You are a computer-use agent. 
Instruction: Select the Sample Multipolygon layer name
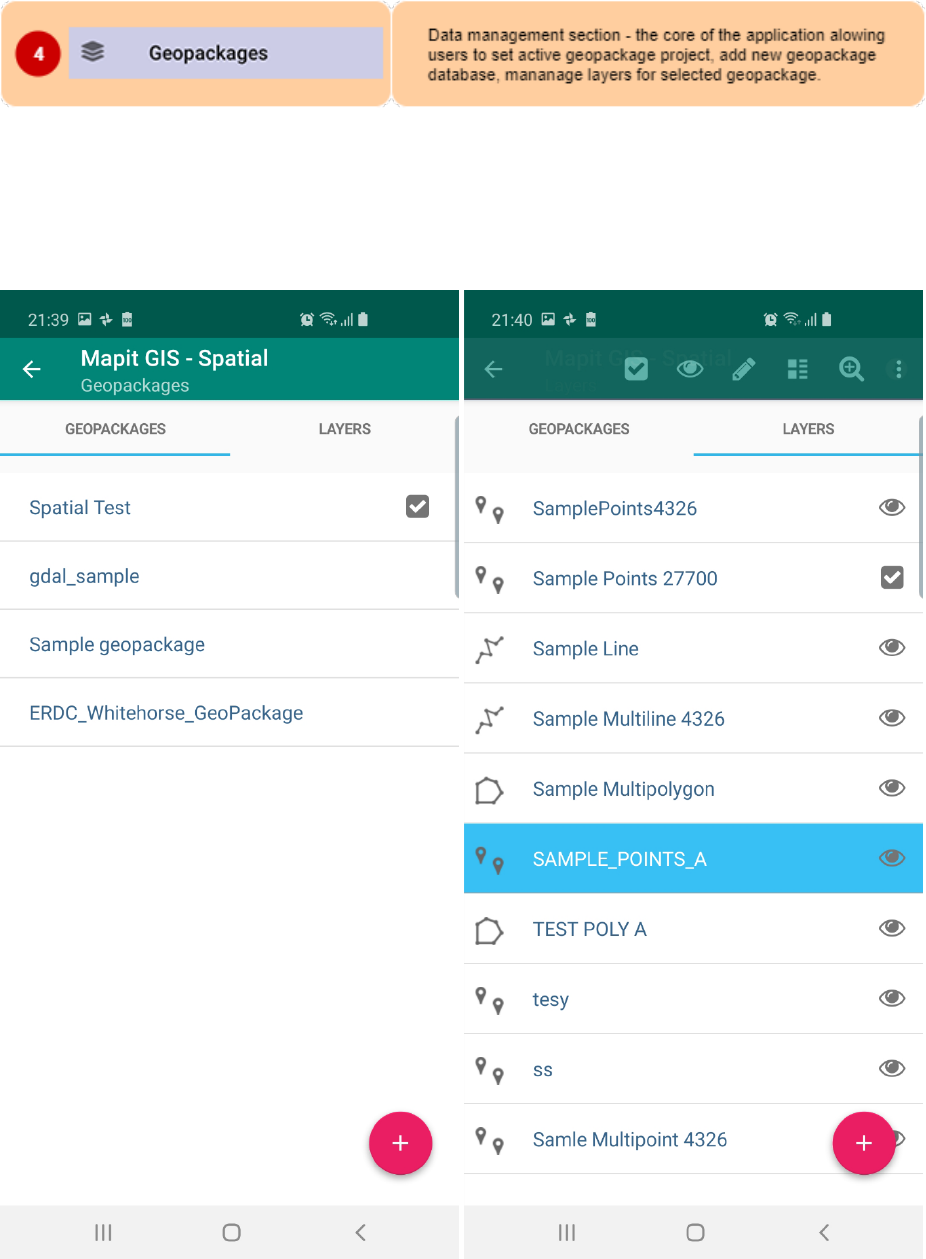(624, 789)
